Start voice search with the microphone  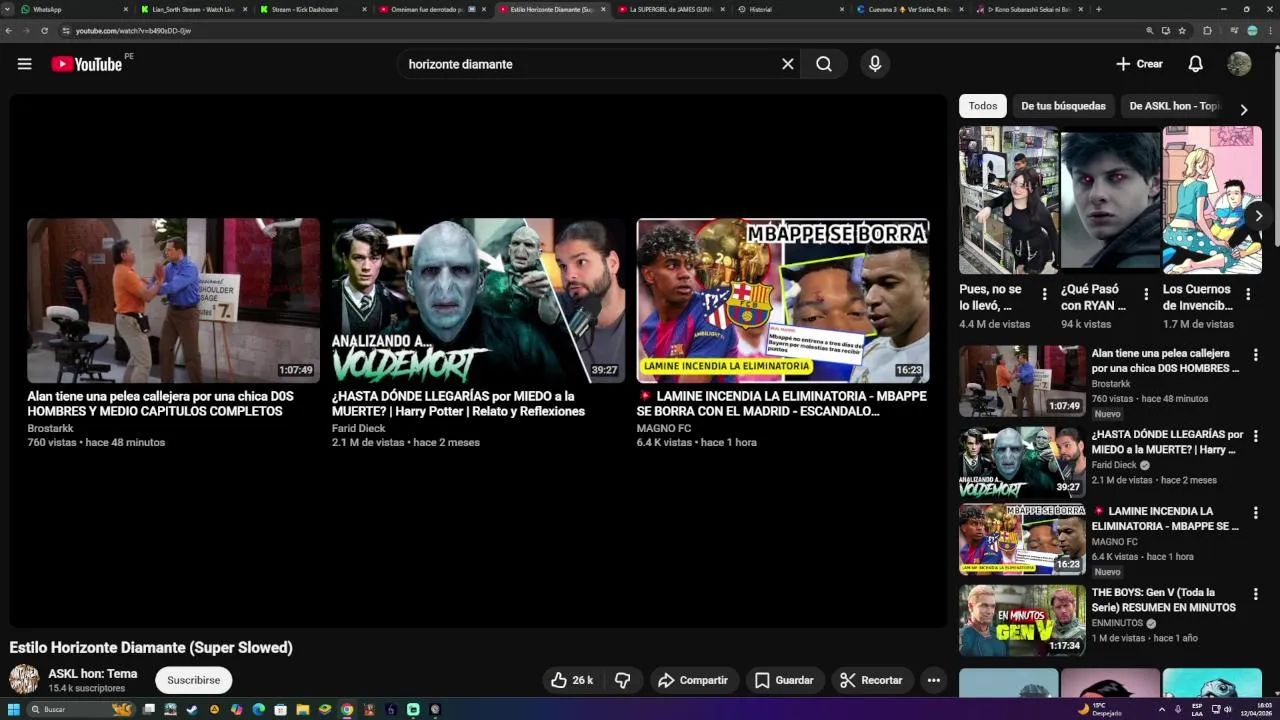(875, 64)
